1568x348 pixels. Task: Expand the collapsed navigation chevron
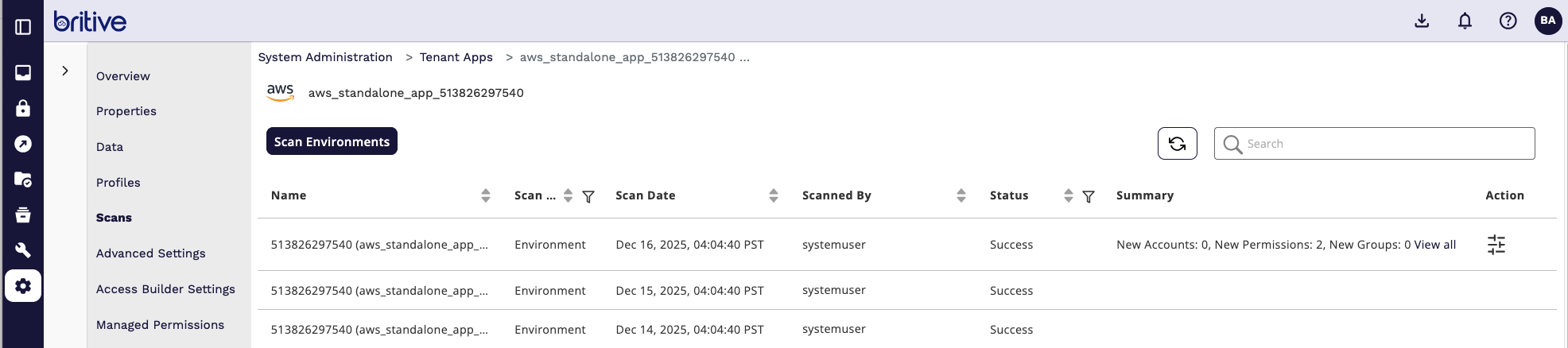pyautogui.click(x=65, y=71)
